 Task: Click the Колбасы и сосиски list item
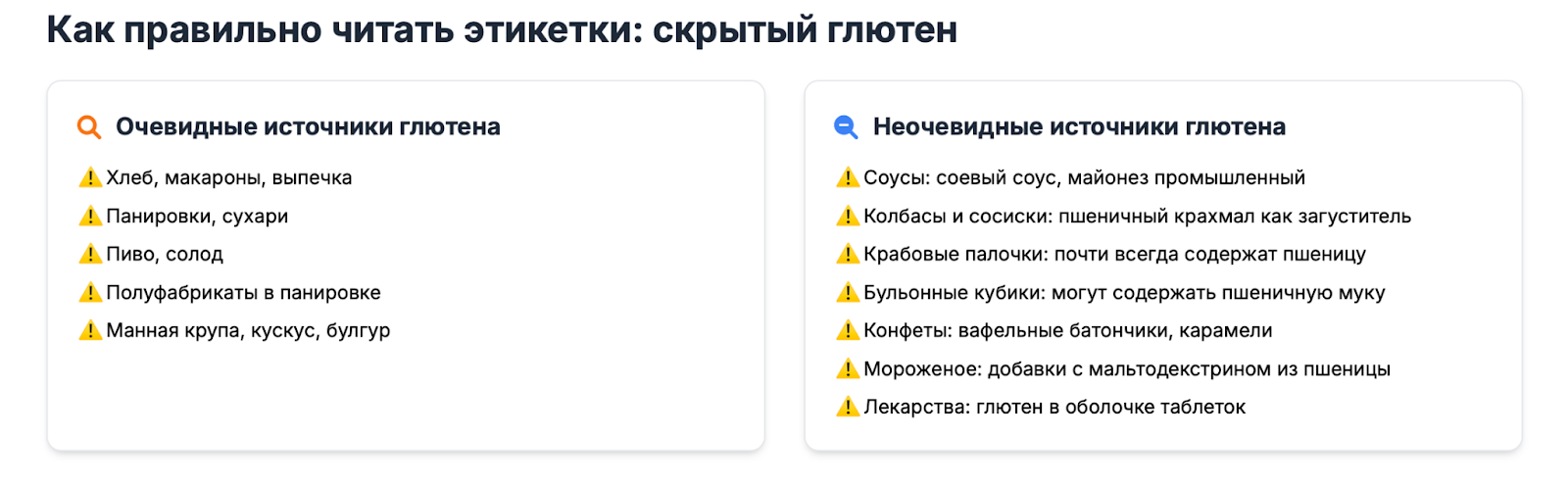[1137, 217]
